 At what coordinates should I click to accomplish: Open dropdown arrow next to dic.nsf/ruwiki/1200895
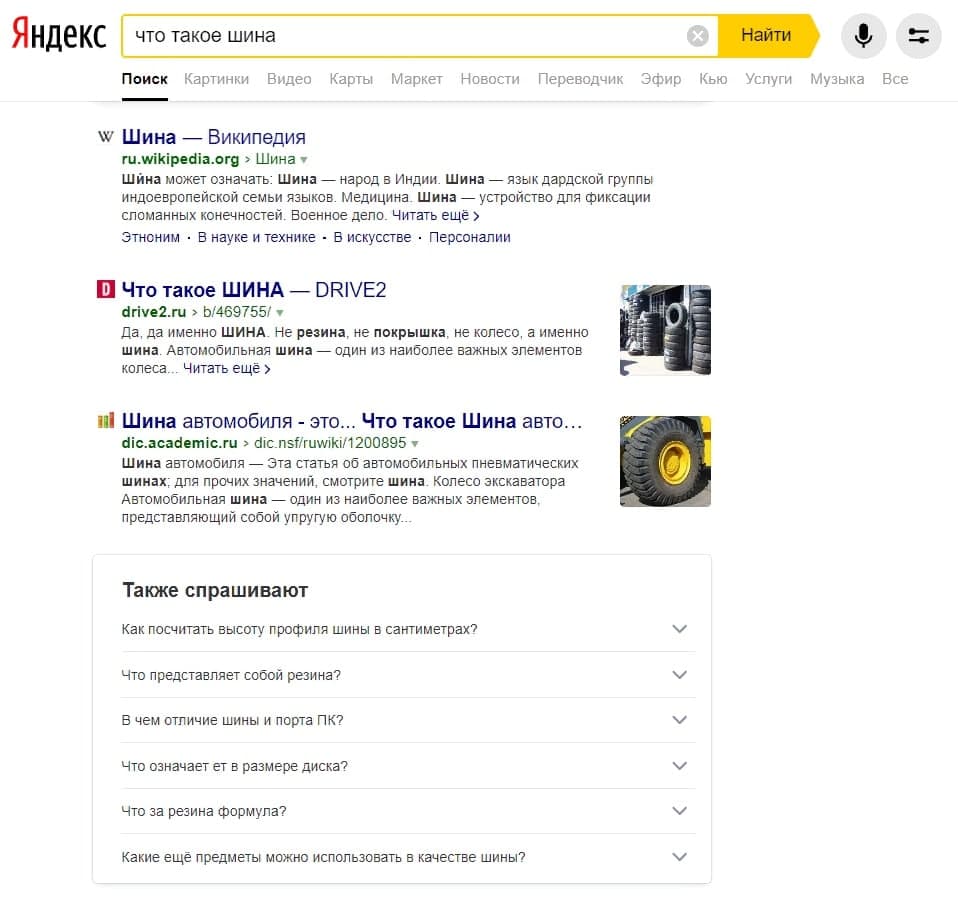[x=415, y=444]
